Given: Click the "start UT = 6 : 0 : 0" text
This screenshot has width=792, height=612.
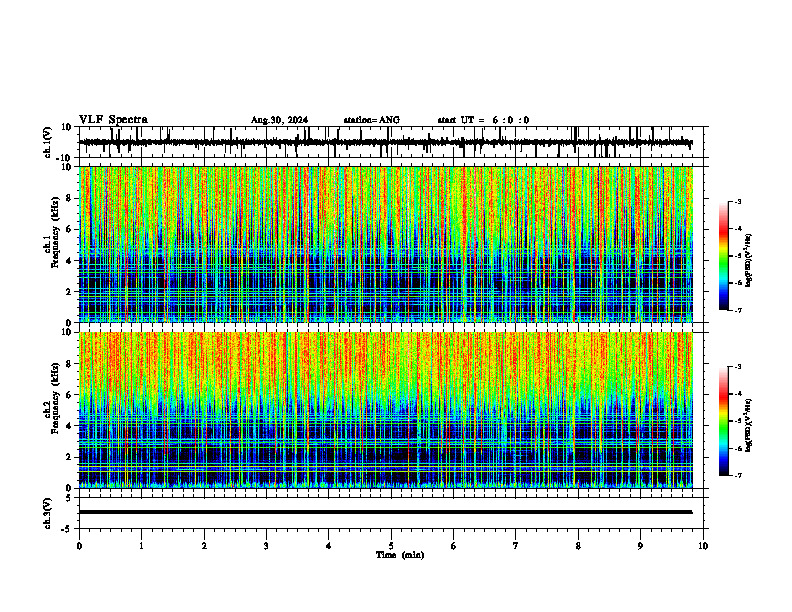Looking at the screenshot, I should (x=483, y=120).
